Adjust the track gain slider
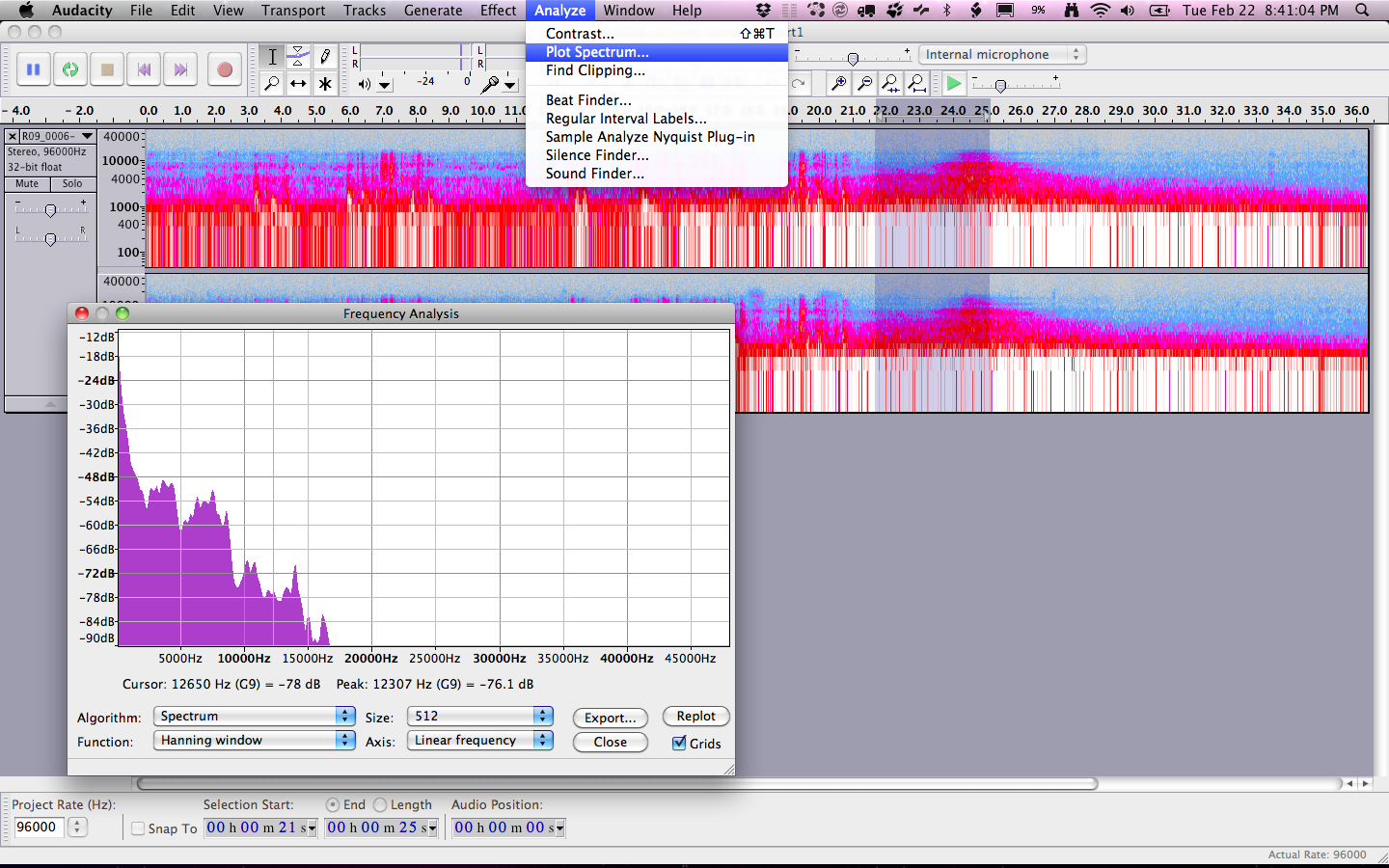Viewport: 1389px width, 868px height. [x=50, y=209]
